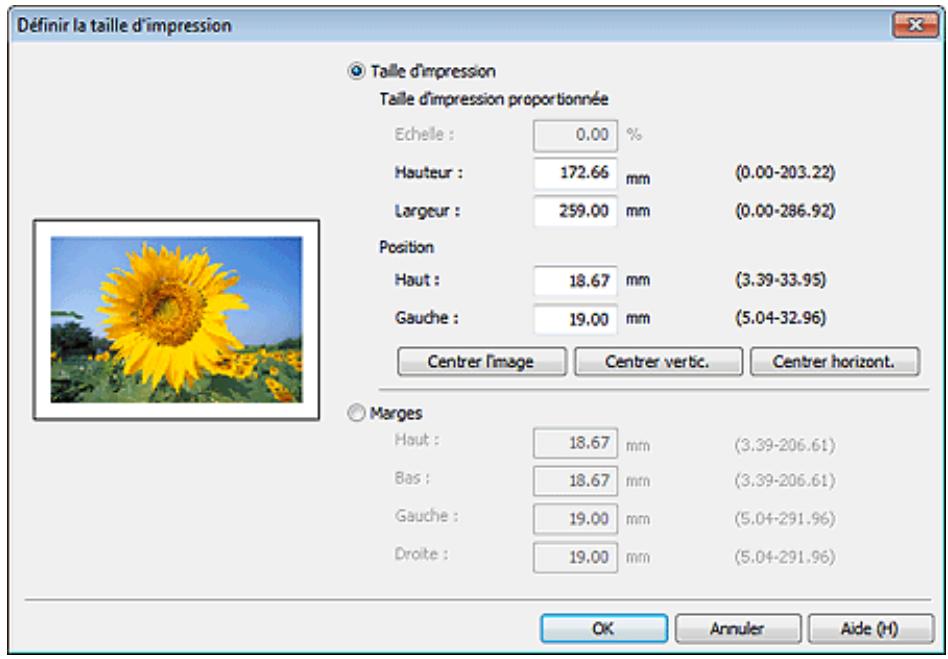The height and width of the screenshot is (659, 948).
Task: Click the Hauteur field showing 172.66
Action: point(576,173)
